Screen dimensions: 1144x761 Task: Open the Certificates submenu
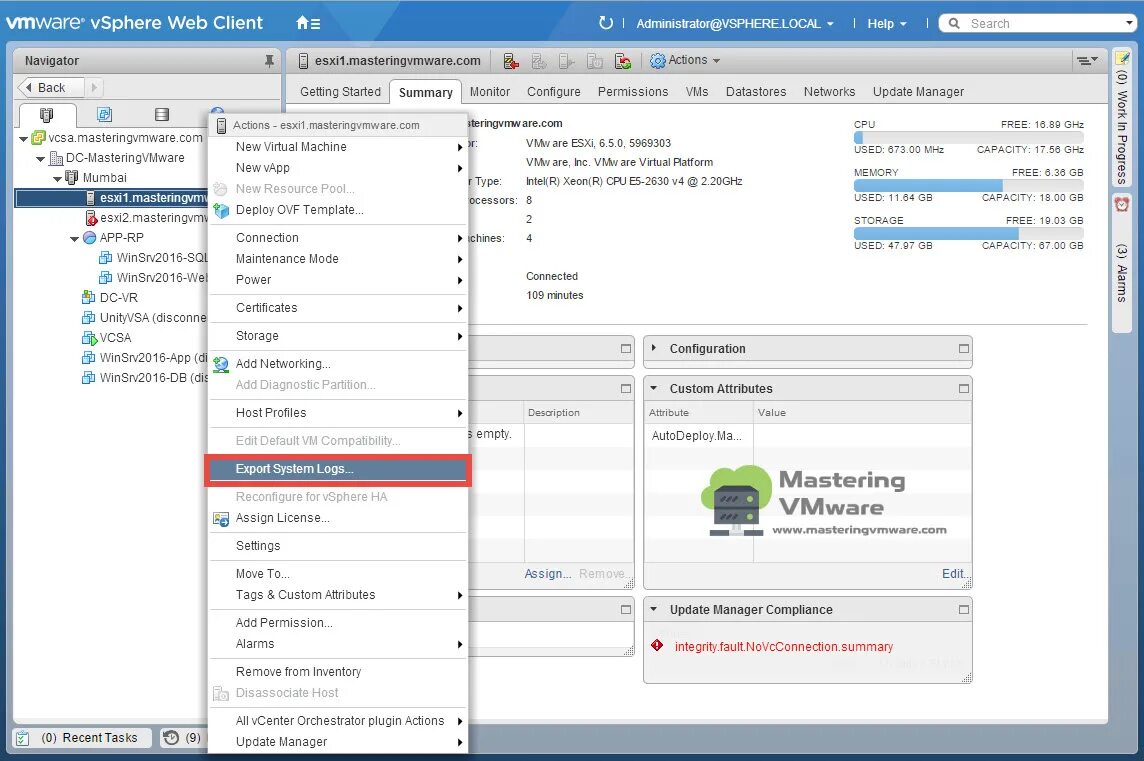(x=338, y=308)
